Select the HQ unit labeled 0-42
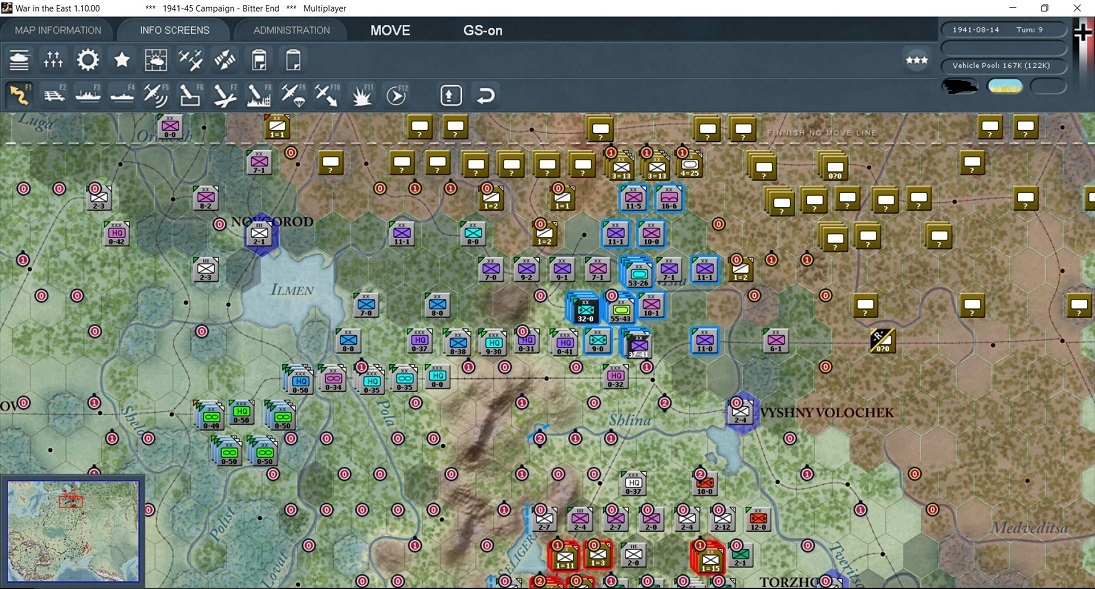Viewport: 1095px width, 589px height. click(x=117, y=233)
